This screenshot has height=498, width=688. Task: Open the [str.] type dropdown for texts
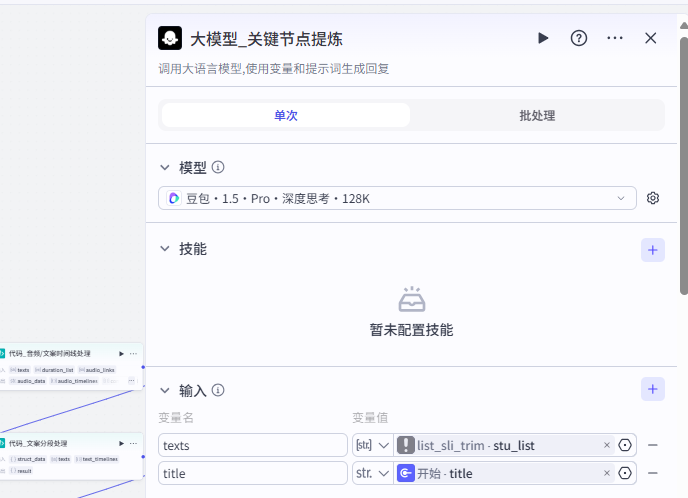(x=373, y=445)
